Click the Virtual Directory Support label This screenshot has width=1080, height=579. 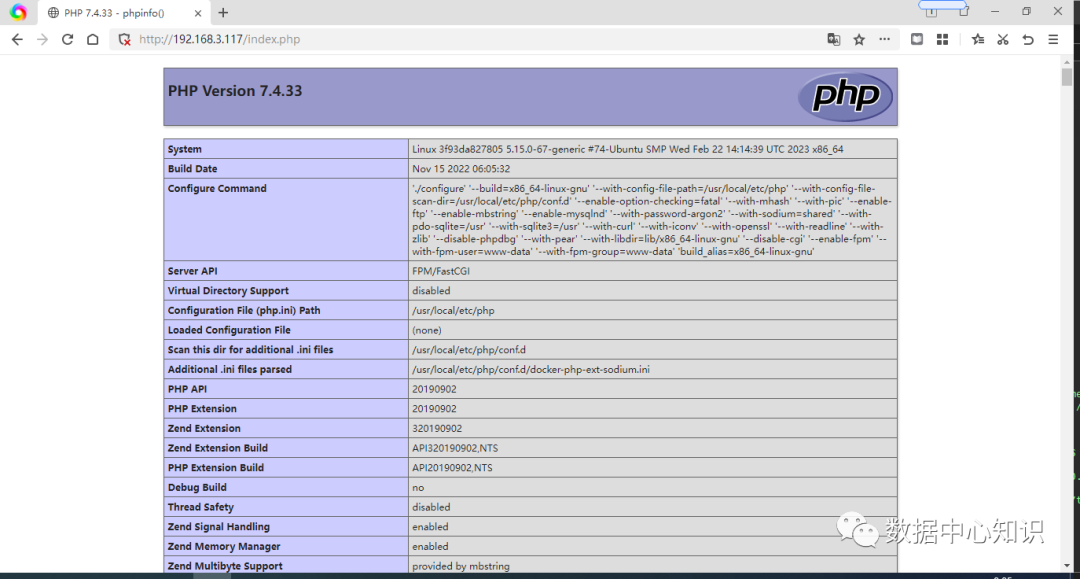click(x=228, y=291)
